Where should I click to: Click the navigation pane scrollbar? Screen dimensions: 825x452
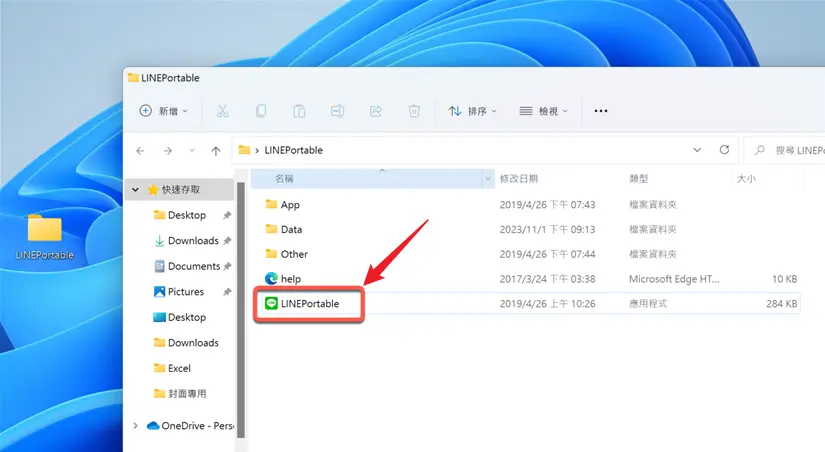[241, 309]
